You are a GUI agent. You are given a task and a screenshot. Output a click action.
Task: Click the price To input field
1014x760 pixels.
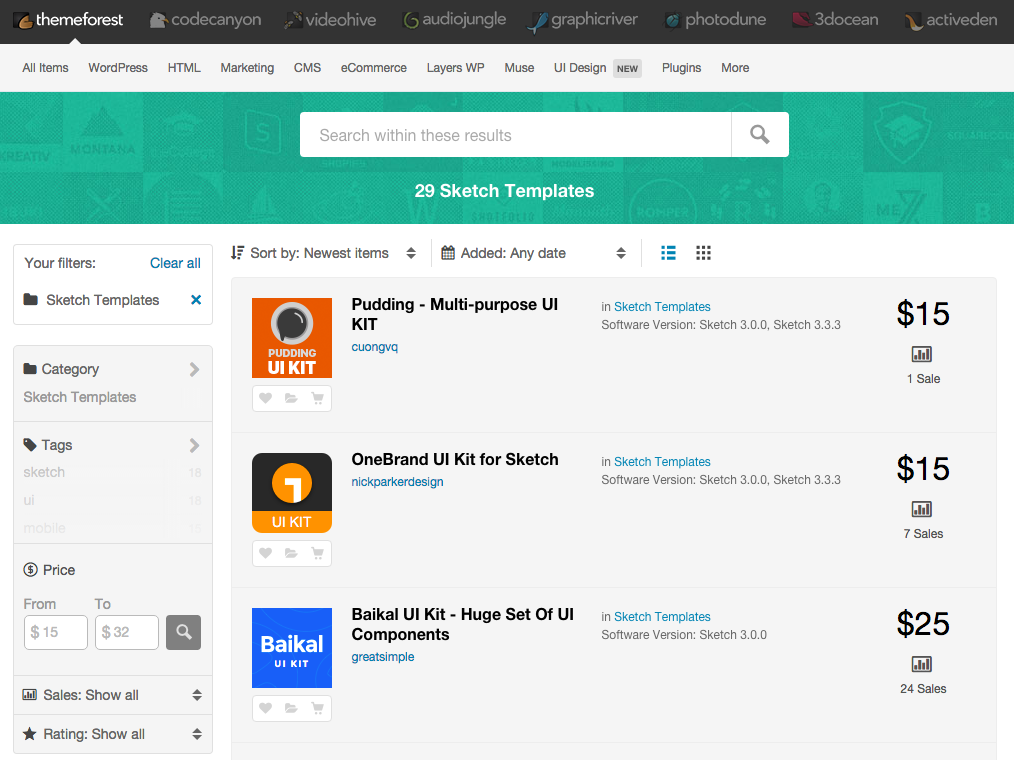coord(127,632)
